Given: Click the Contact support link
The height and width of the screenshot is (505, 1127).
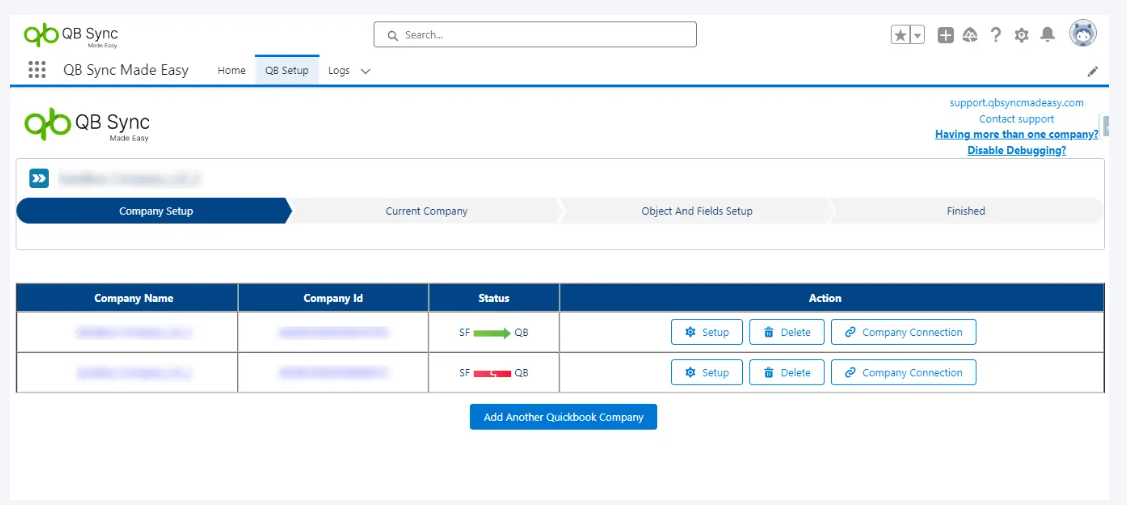Looking at the screenshot, I should pos(1016,119).
